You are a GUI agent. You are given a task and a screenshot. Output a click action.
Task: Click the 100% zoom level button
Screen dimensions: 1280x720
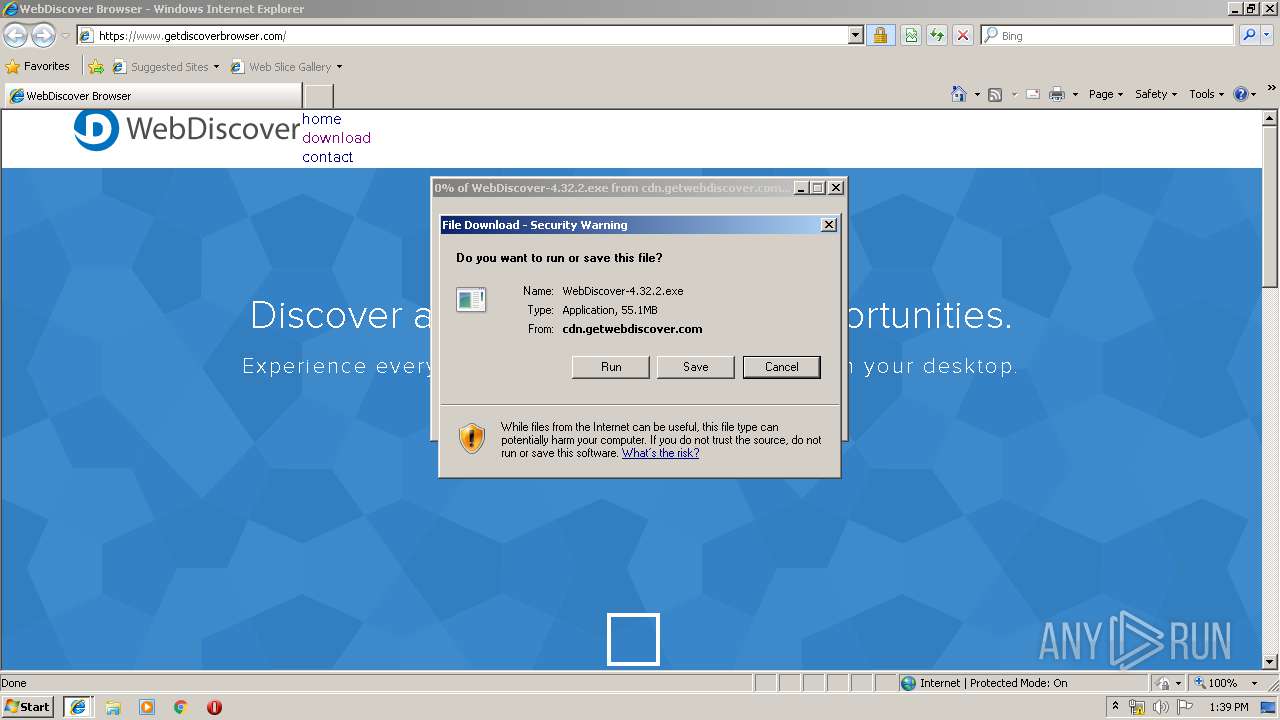click(x=1214, y=683)
